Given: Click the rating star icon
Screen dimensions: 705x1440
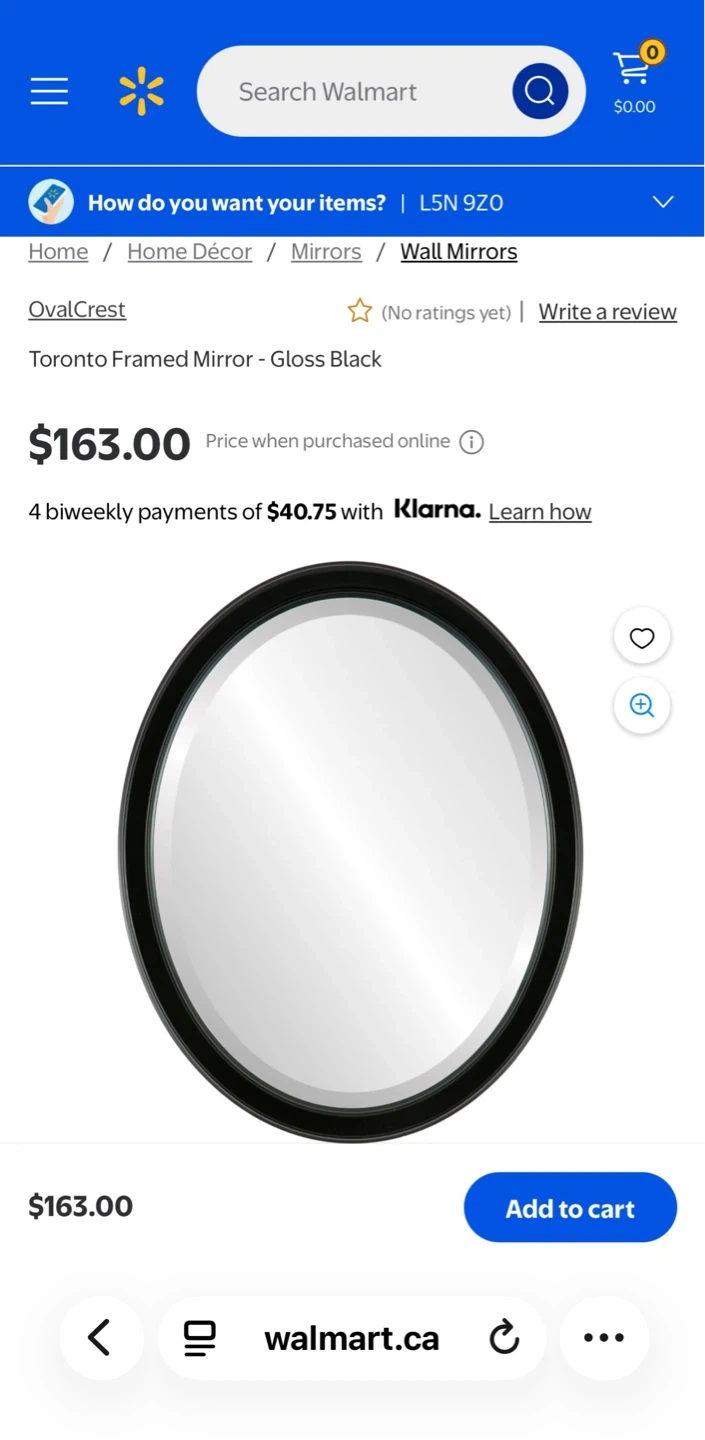Looking at the screenshot, I should coord(360,311).
